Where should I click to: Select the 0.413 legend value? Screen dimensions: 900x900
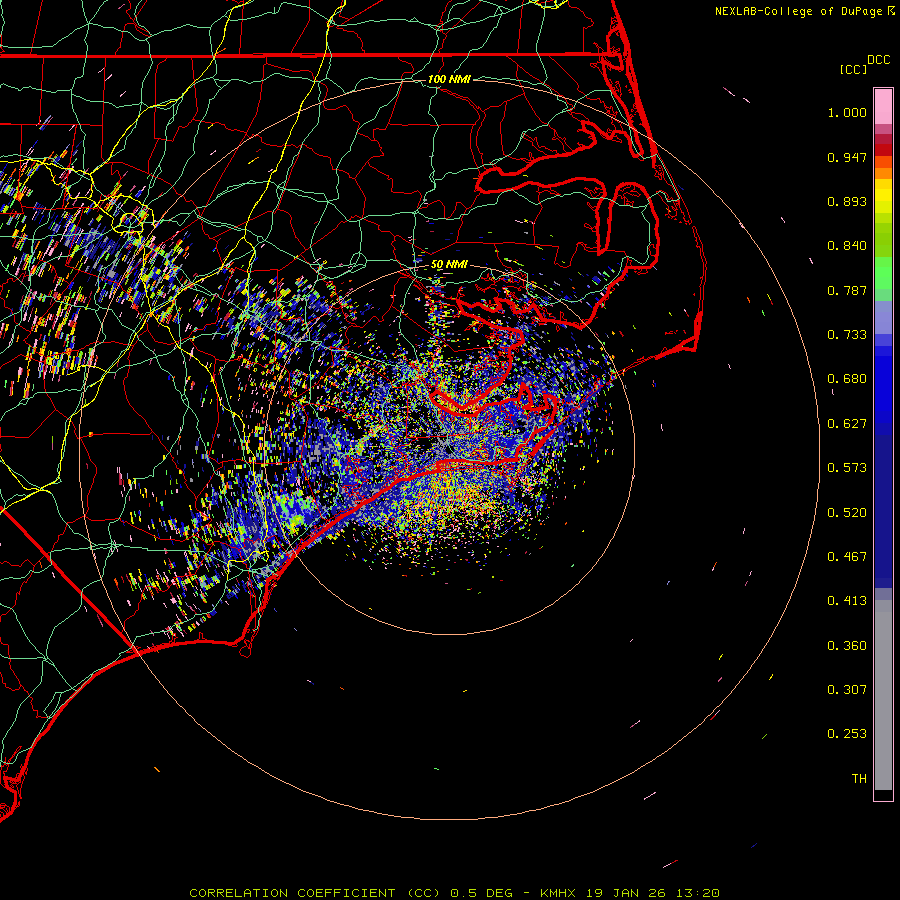pos(847,601)
